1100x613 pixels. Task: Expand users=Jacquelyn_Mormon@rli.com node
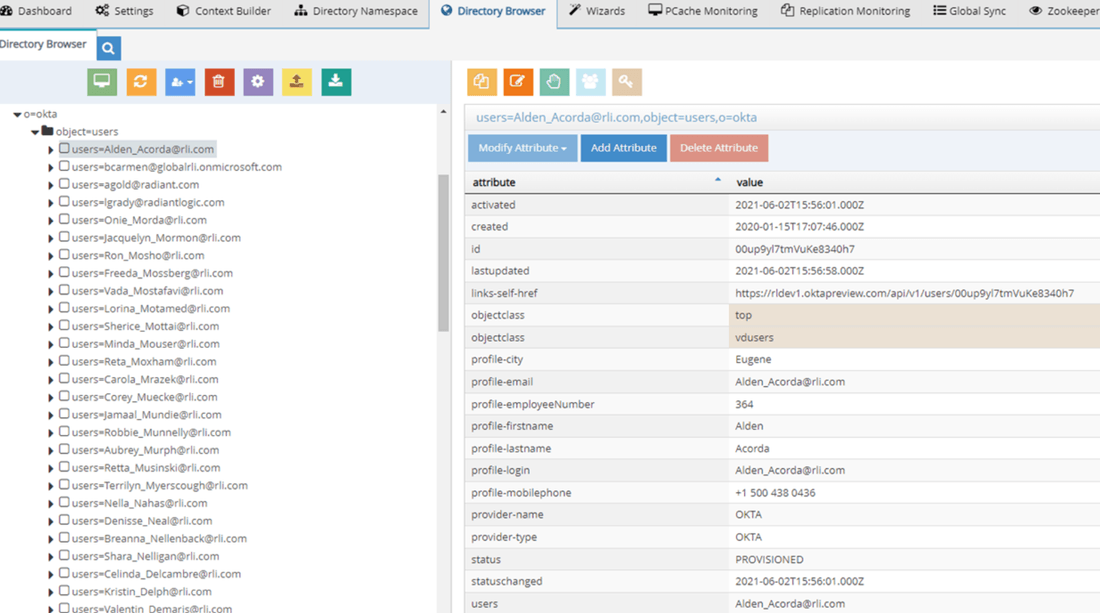[51, 238]
